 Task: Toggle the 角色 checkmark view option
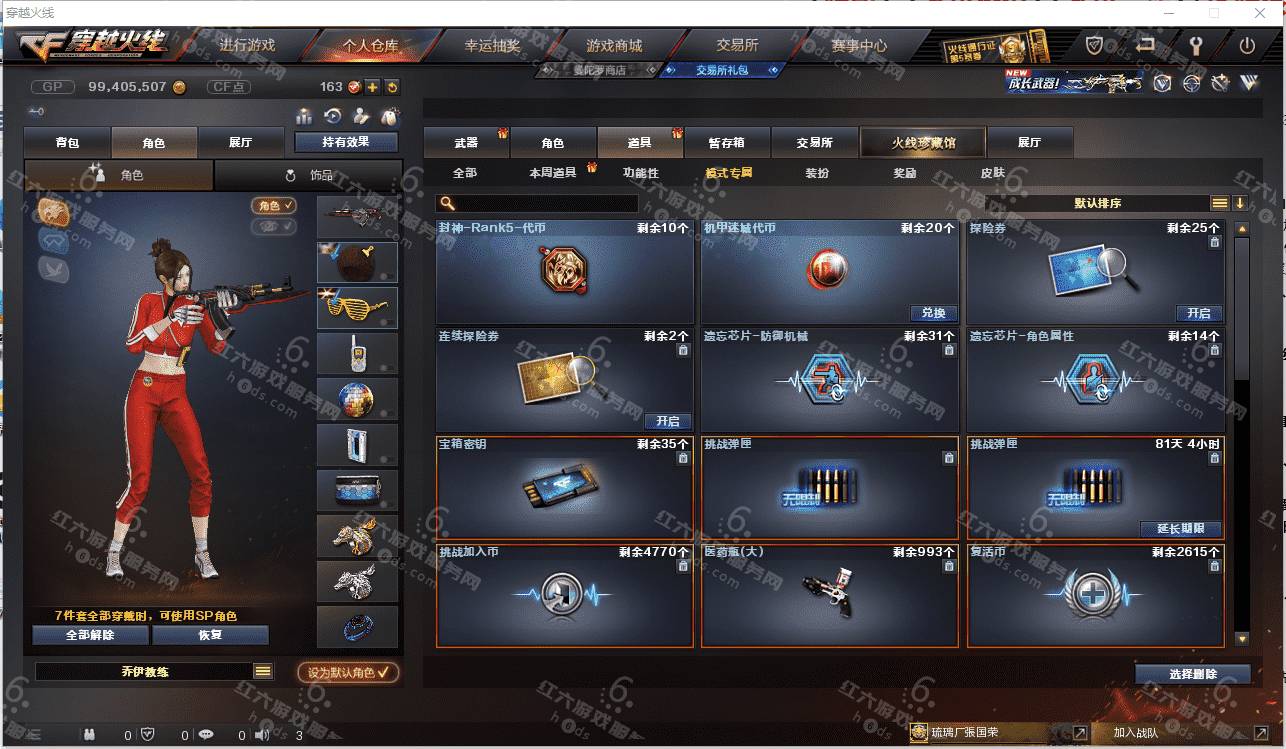tap(274, 206)
